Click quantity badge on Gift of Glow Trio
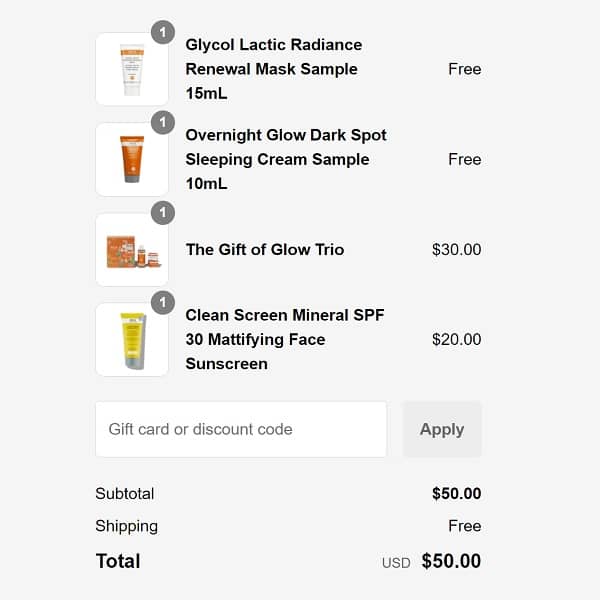This screenshot has width=600, height=600. (163, 212)
